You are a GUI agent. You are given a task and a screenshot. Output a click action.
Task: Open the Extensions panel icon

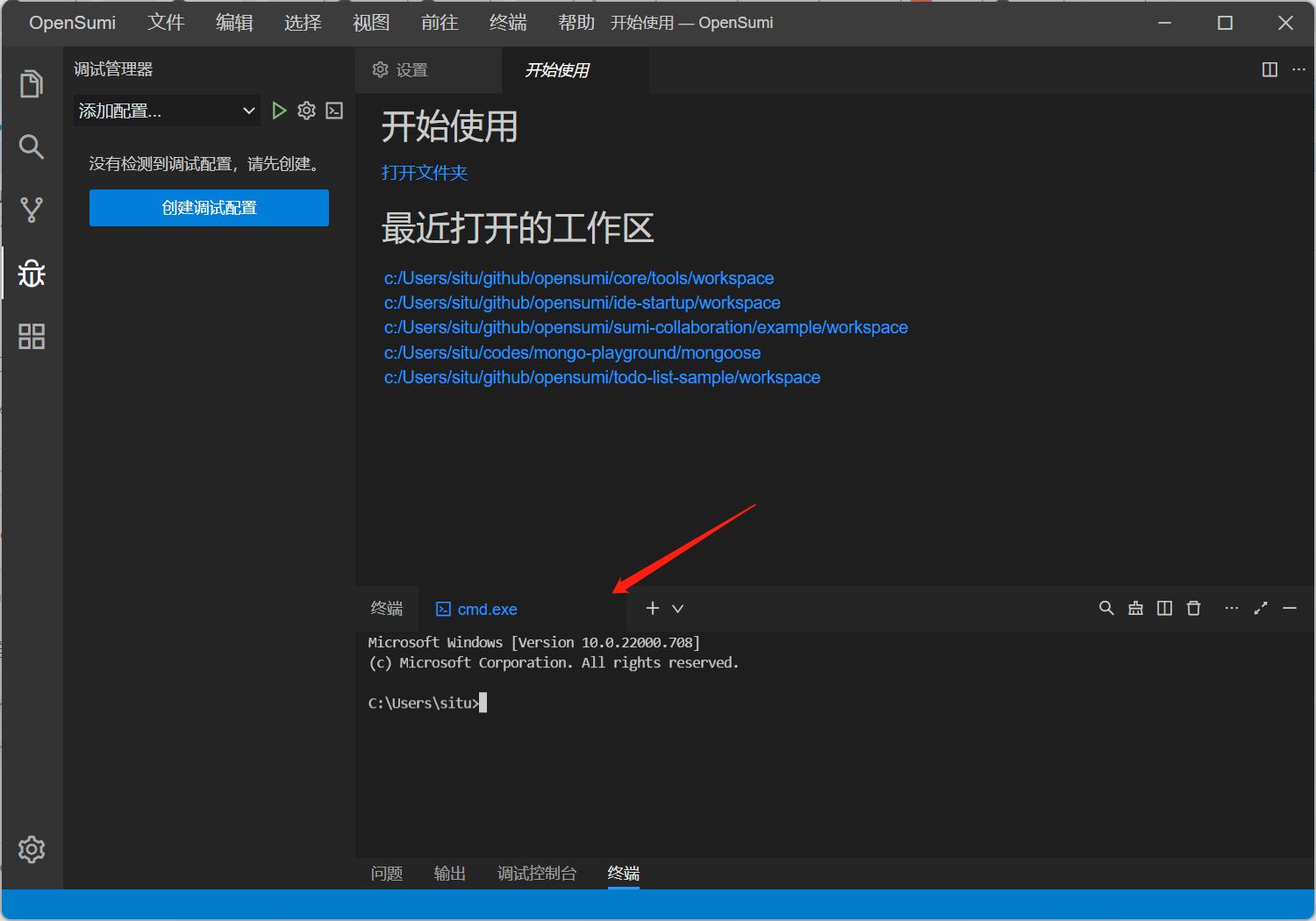tap(32, 336)
